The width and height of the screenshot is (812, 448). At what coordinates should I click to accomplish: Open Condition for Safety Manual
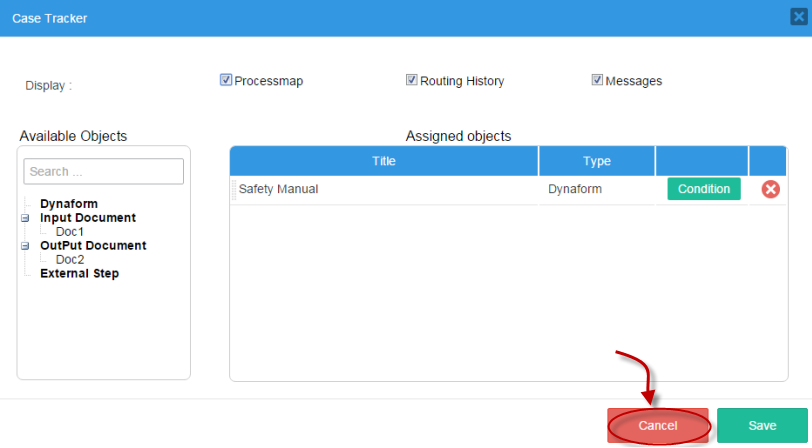(704, 189)
